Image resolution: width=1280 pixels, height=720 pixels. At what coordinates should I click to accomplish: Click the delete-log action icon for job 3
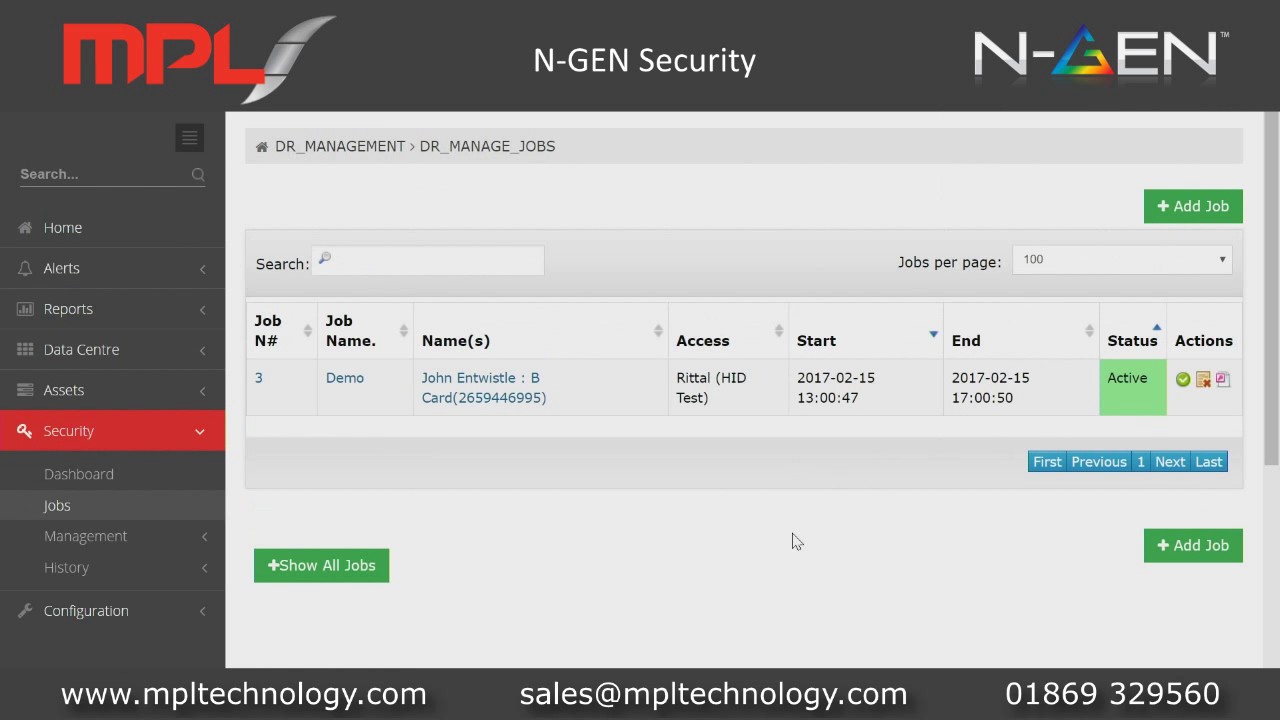pos(1203,379)
